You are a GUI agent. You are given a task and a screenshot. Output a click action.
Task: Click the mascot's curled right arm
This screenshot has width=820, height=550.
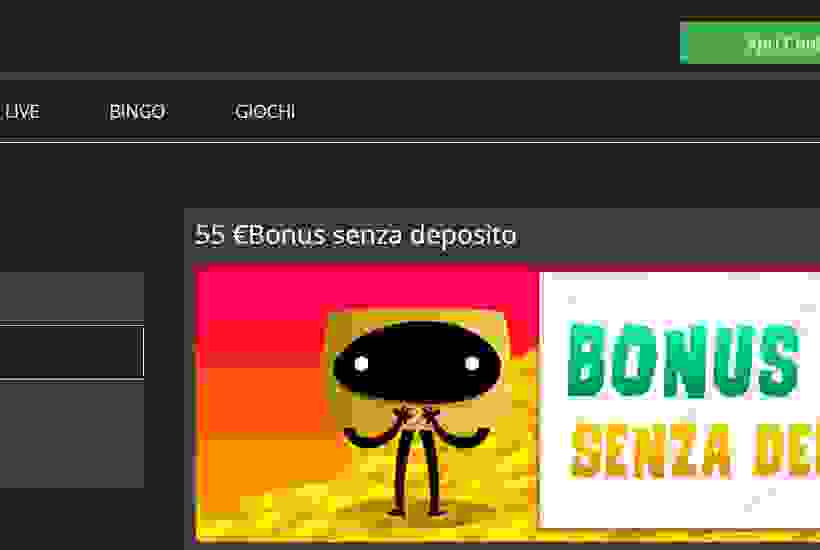[x=461, y=434]
